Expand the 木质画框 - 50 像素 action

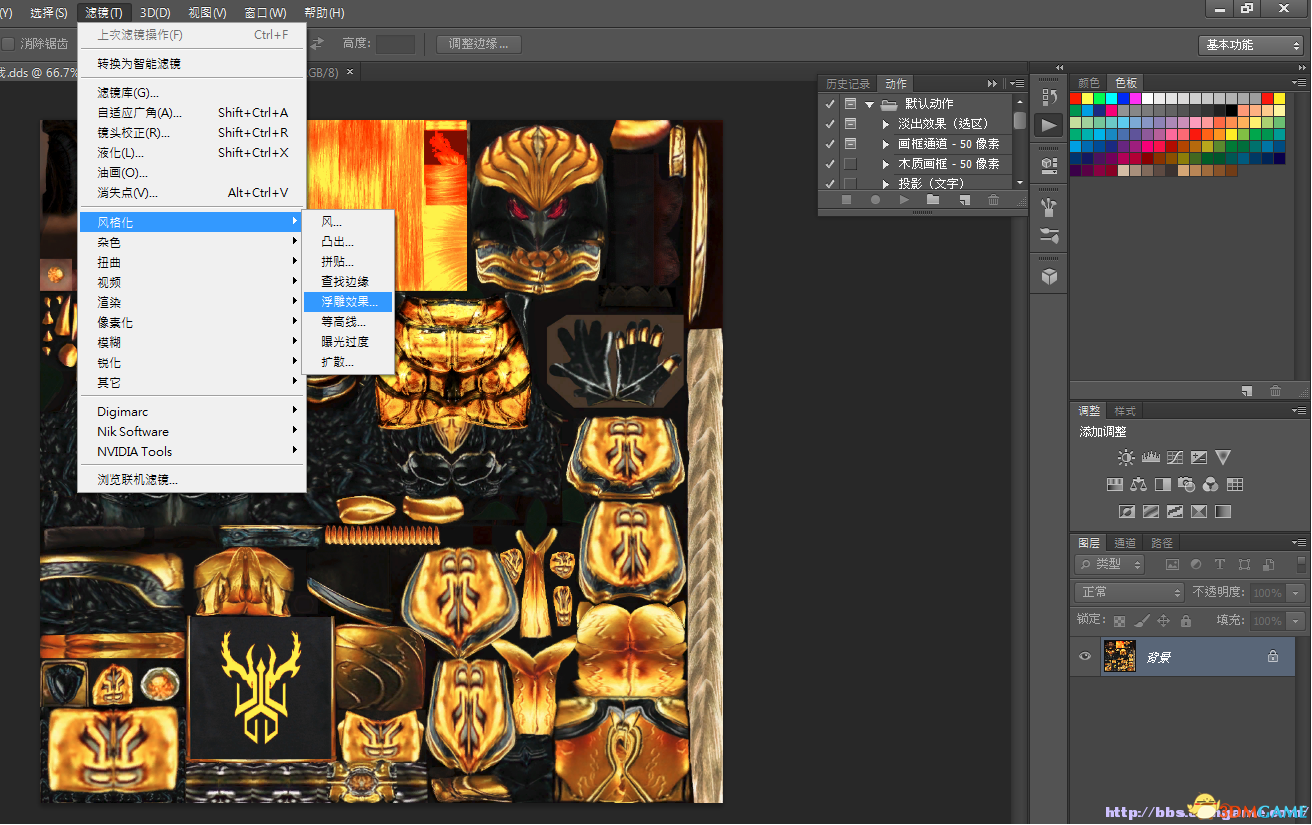(886, 164)
